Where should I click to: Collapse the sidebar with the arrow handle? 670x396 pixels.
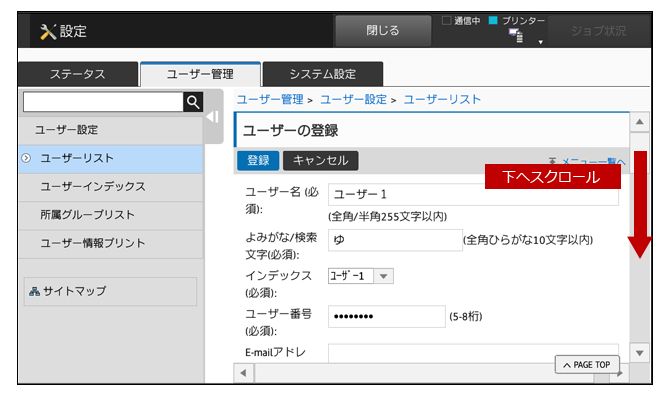click(x=213, y=117)
